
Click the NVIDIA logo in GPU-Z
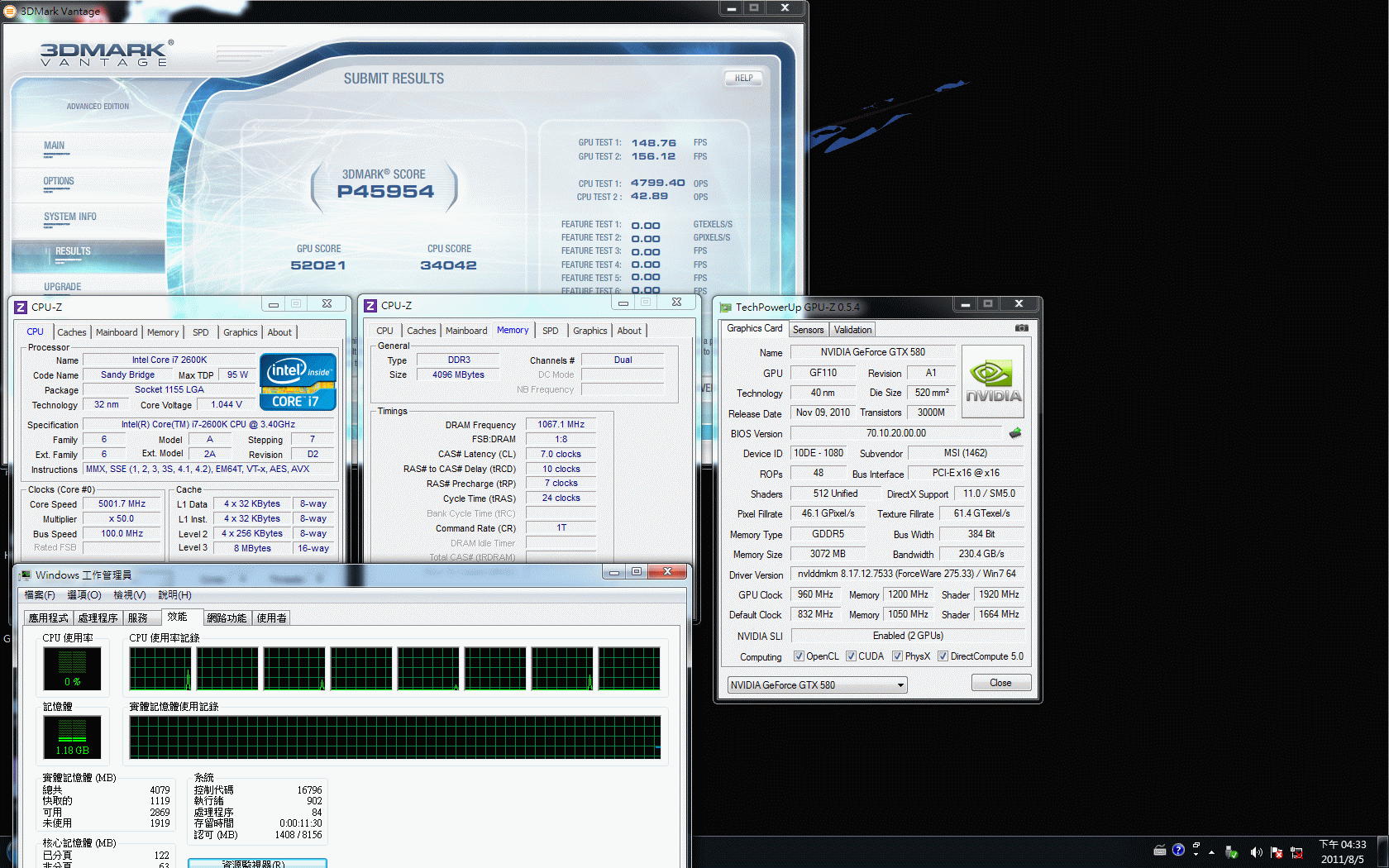tap(993, 381)
